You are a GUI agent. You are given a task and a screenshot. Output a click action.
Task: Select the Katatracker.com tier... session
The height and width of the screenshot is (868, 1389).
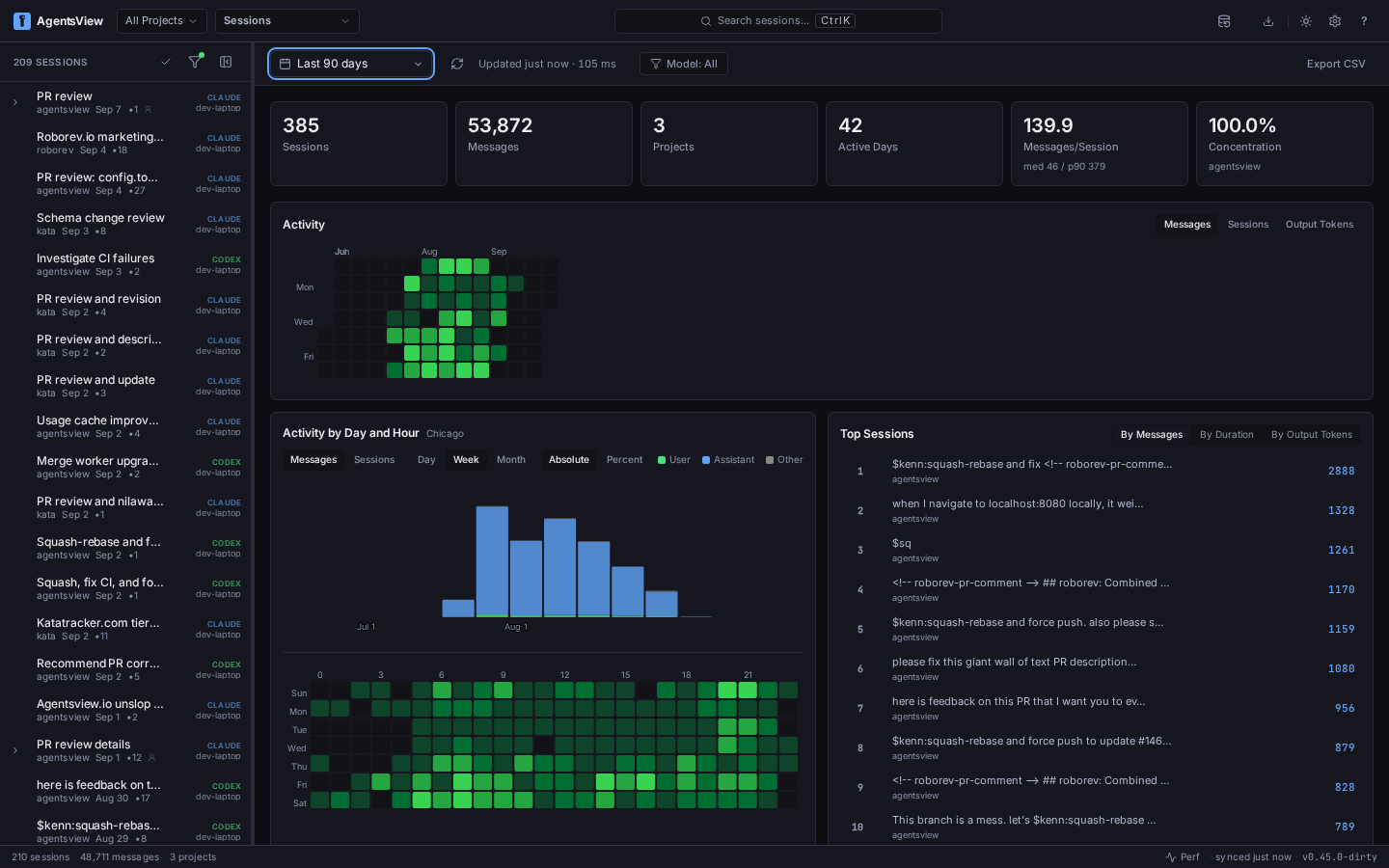(126, 629)
